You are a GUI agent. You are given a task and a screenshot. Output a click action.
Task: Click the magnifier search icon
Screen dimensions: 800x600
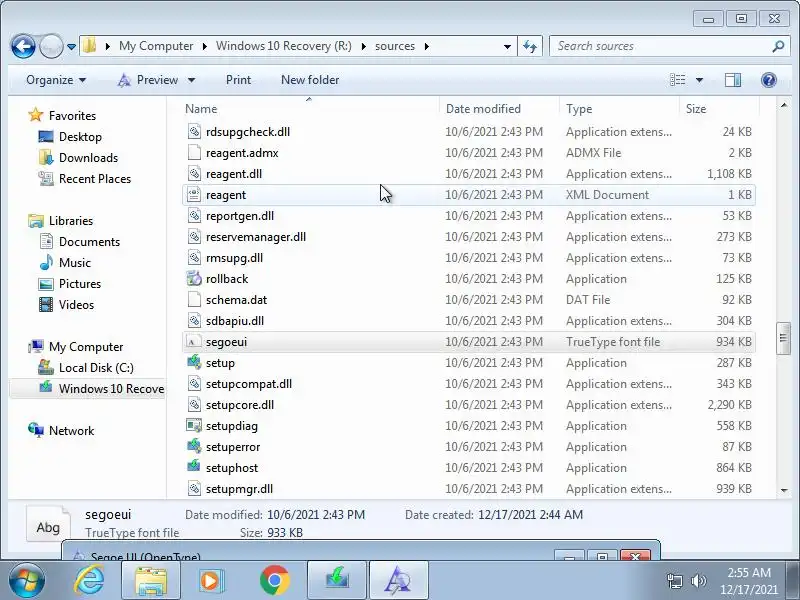(x=778, y=46)
